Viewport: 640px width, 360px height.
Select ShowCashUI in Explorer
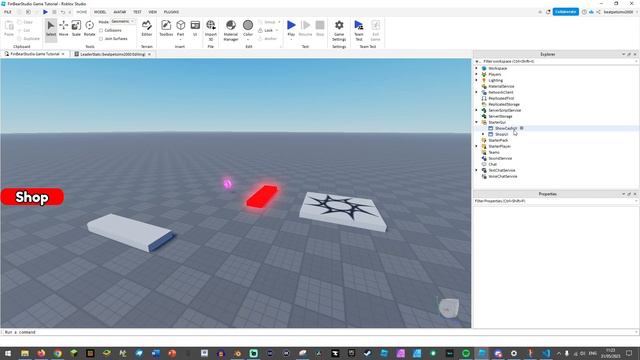506,128
